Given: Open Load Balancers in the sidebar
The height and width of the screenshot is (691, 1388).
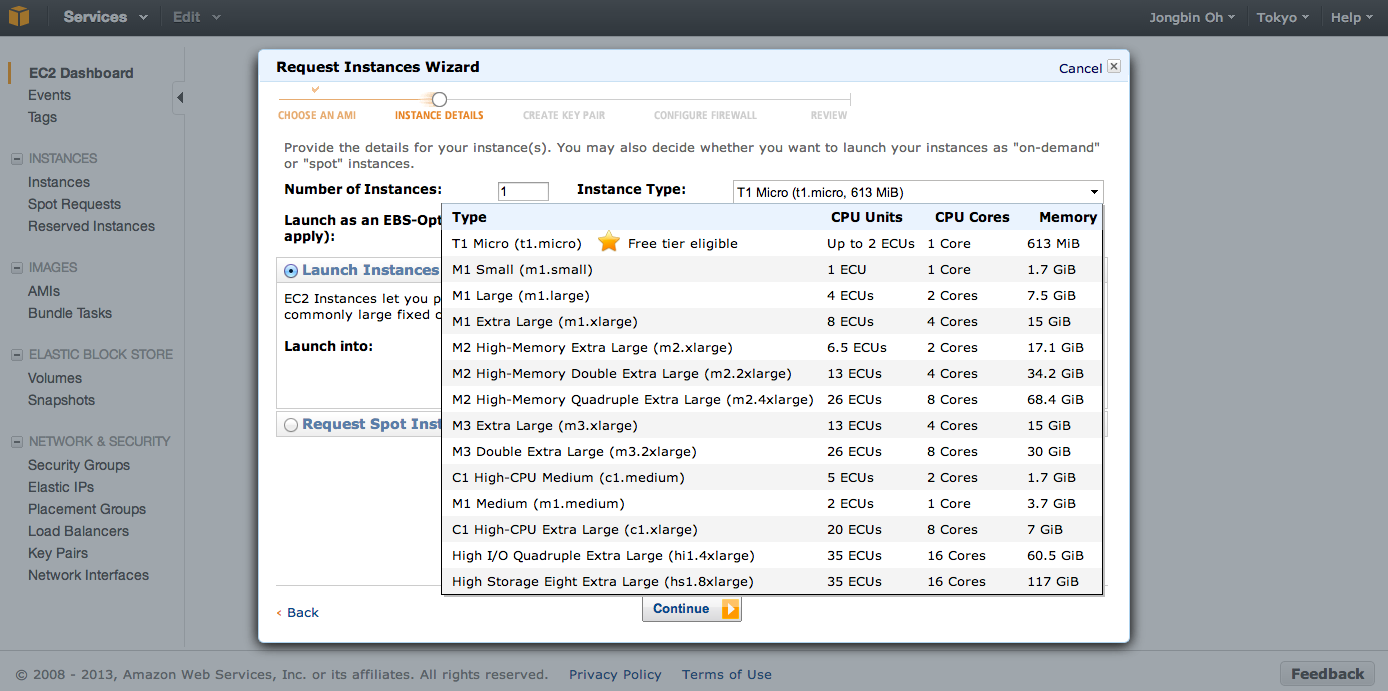Looking at the screenshot, I should tap(78, 531).
